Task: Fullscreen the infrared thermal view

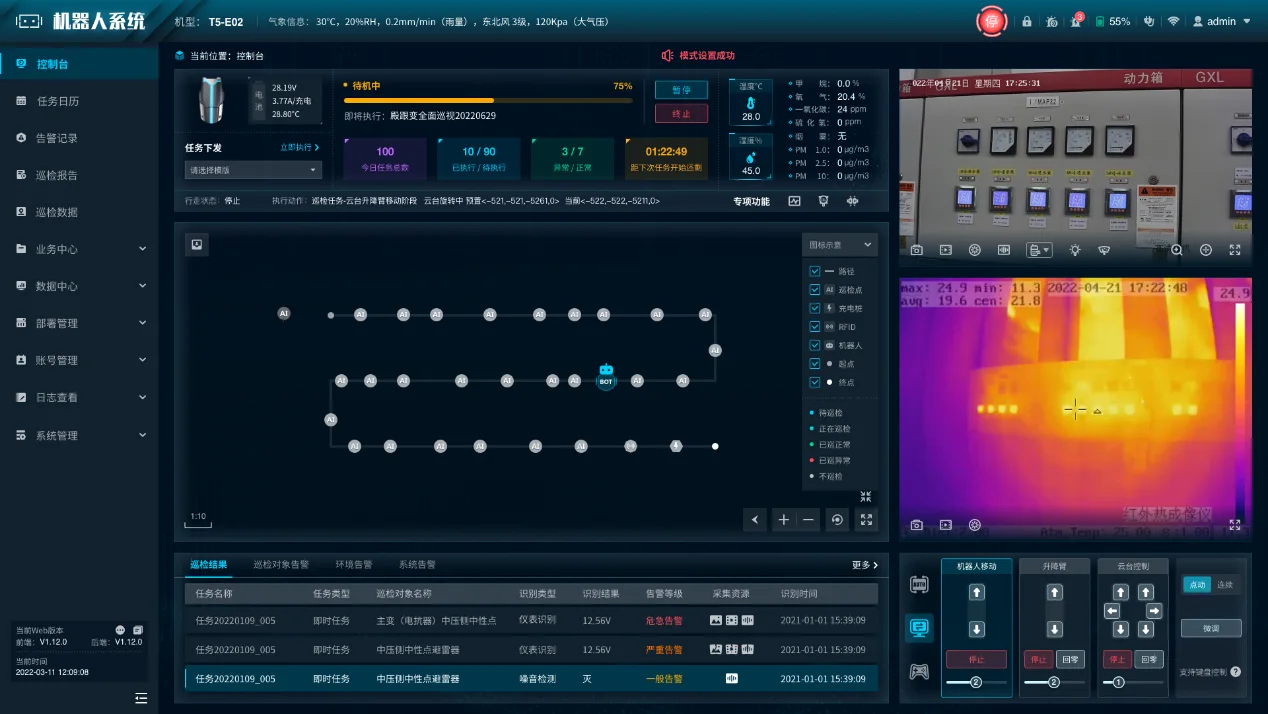Action: coord(1235,525)
